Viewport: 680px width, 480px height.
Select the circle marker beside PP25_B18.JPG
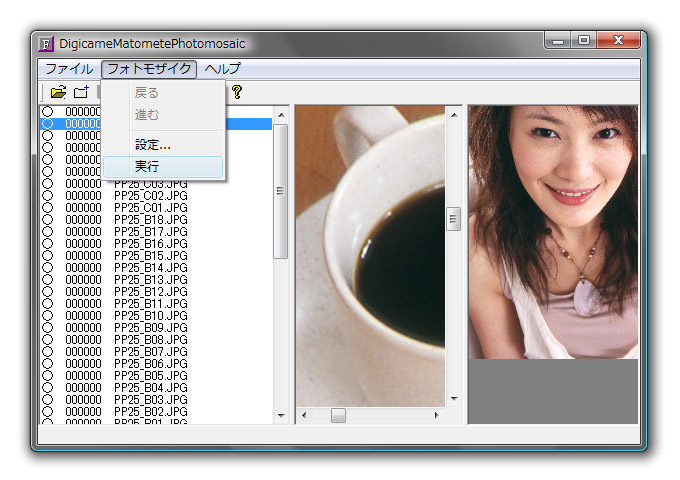(47, 220)
